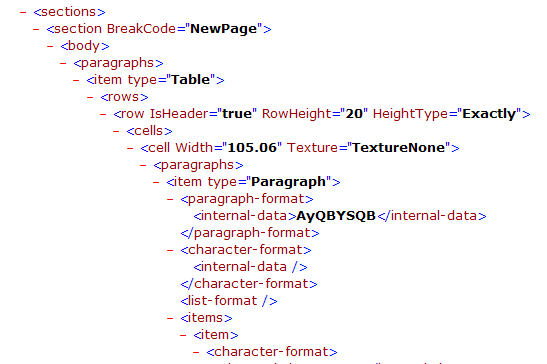Click the NewPage attribute value
Screen dimensions: 547x364
(x=224, y=29)
